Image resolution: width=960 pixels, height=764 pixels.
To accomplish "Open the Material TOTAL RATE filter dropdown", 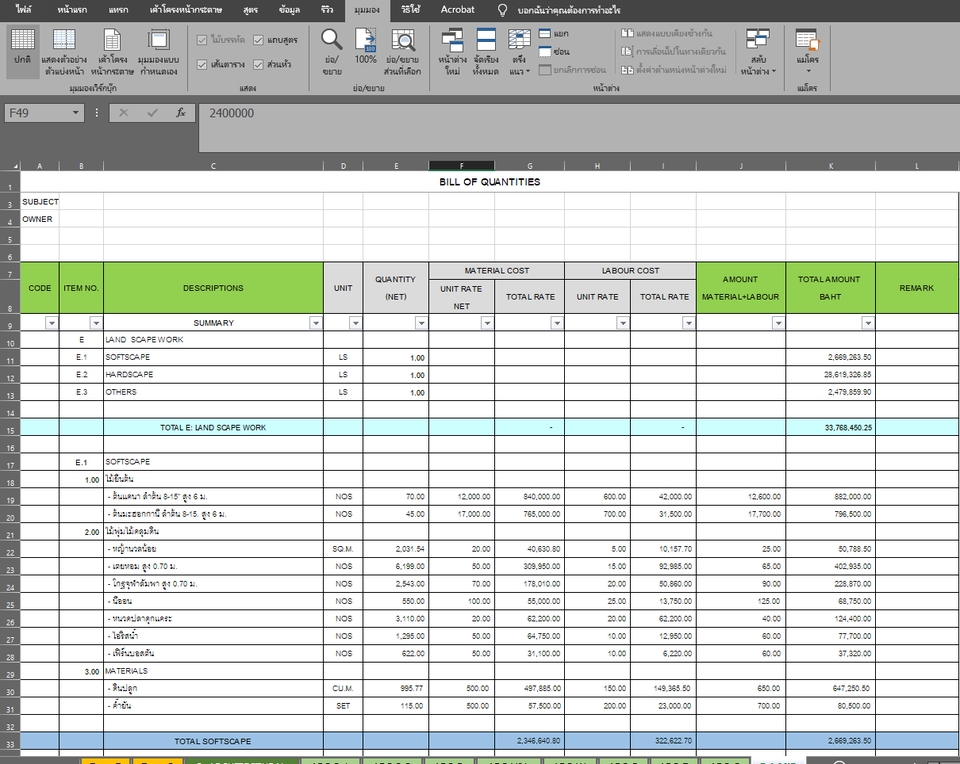I will pyautogui.click(x=557, y=323).
